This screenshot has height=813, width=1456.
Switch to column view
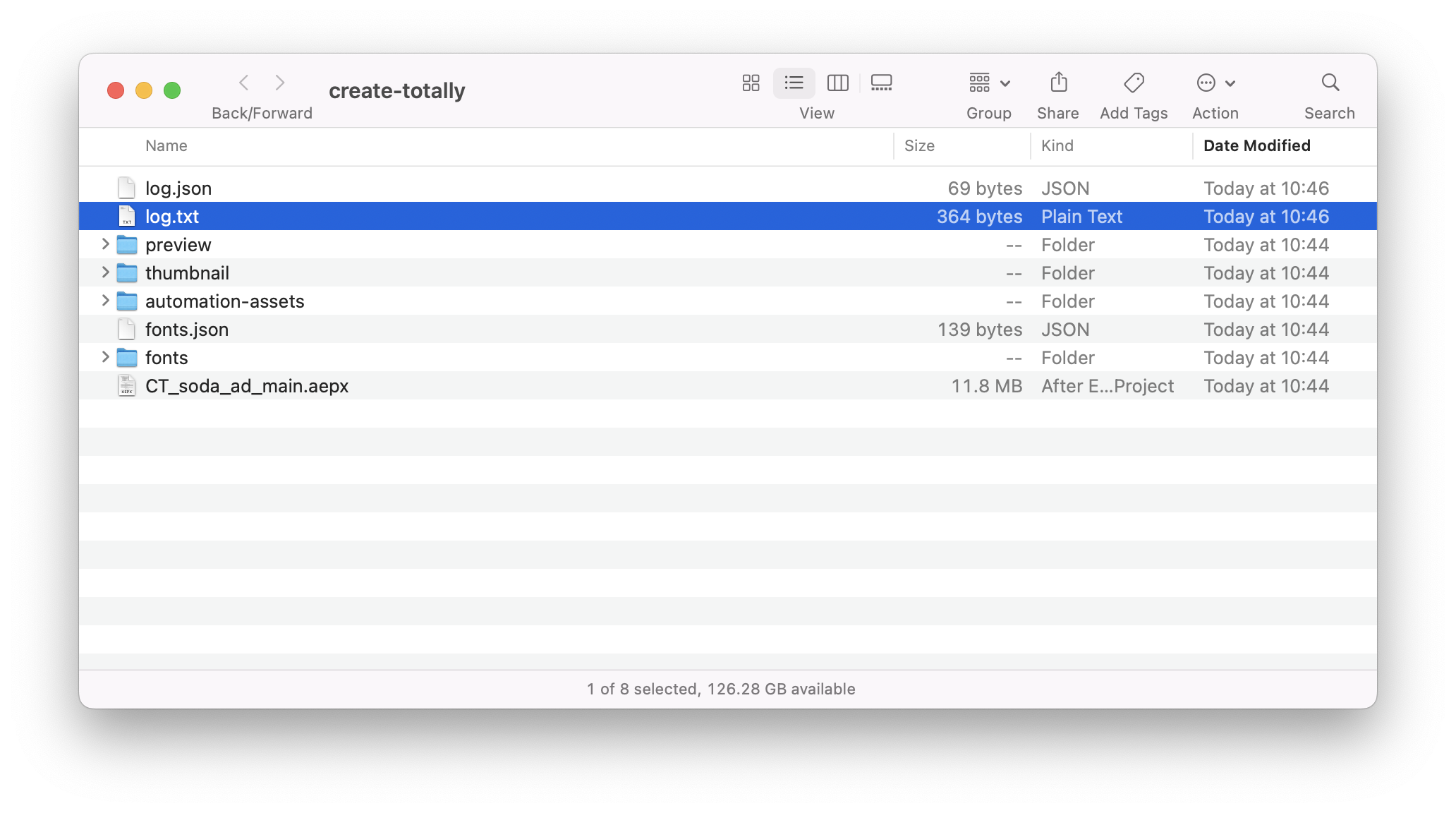pyautogui.click(x=837, y=83)
